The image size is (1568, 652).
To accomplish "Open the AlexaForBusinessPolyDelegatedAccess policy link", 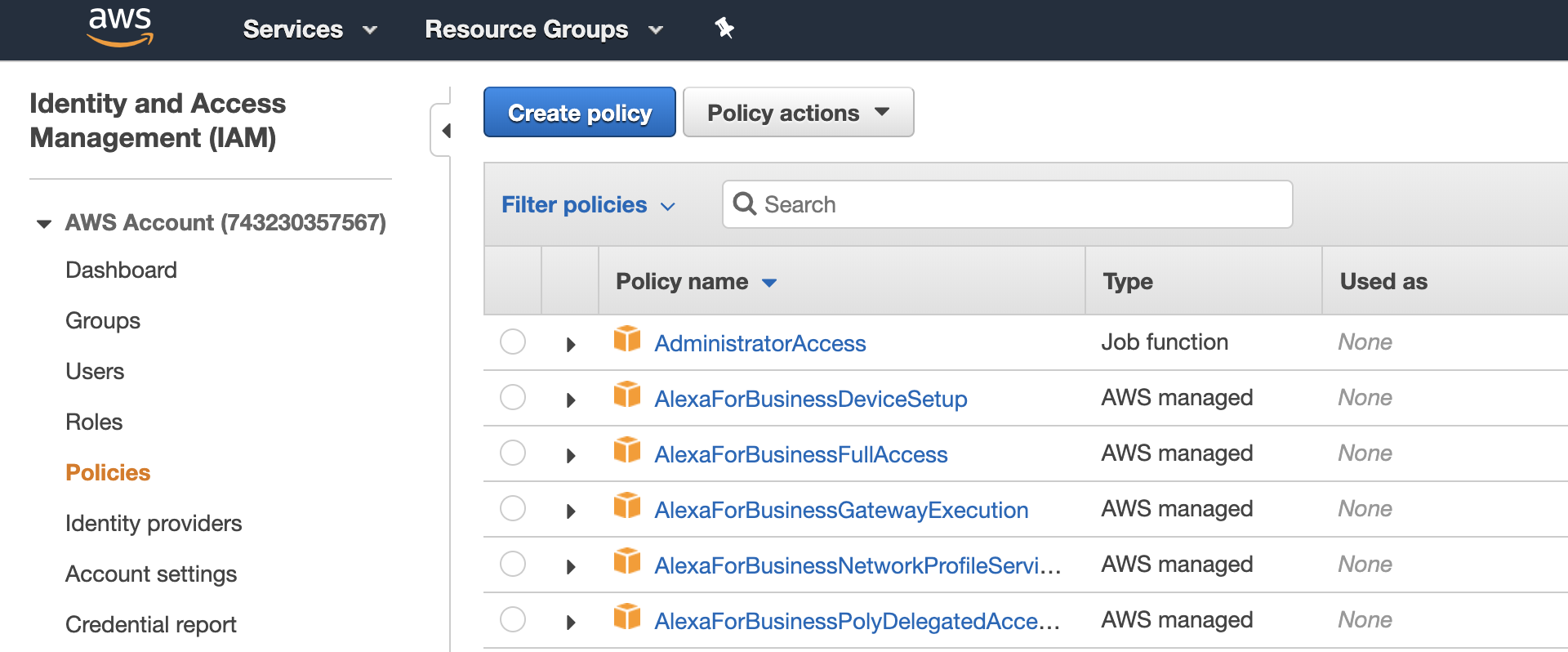I will tap(857, 621).
